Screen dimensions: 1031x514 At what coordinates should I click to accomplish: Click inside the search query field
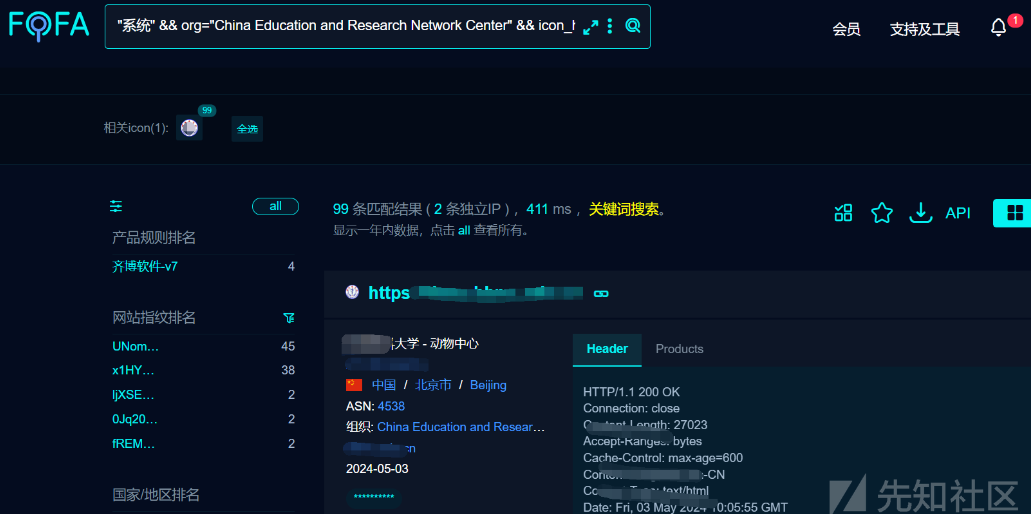coord(345,26)
